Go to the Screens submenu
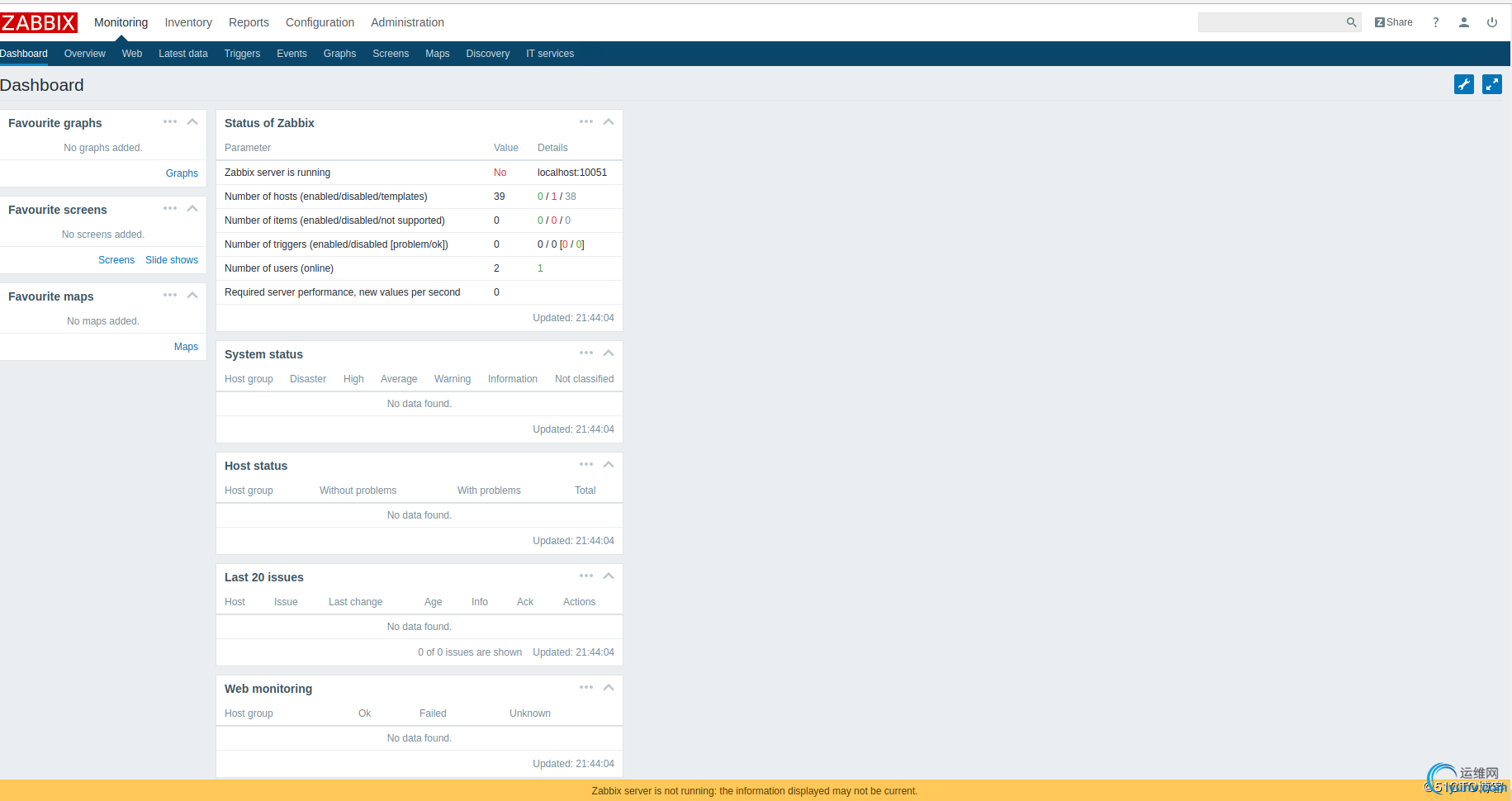 pos(391,54)
